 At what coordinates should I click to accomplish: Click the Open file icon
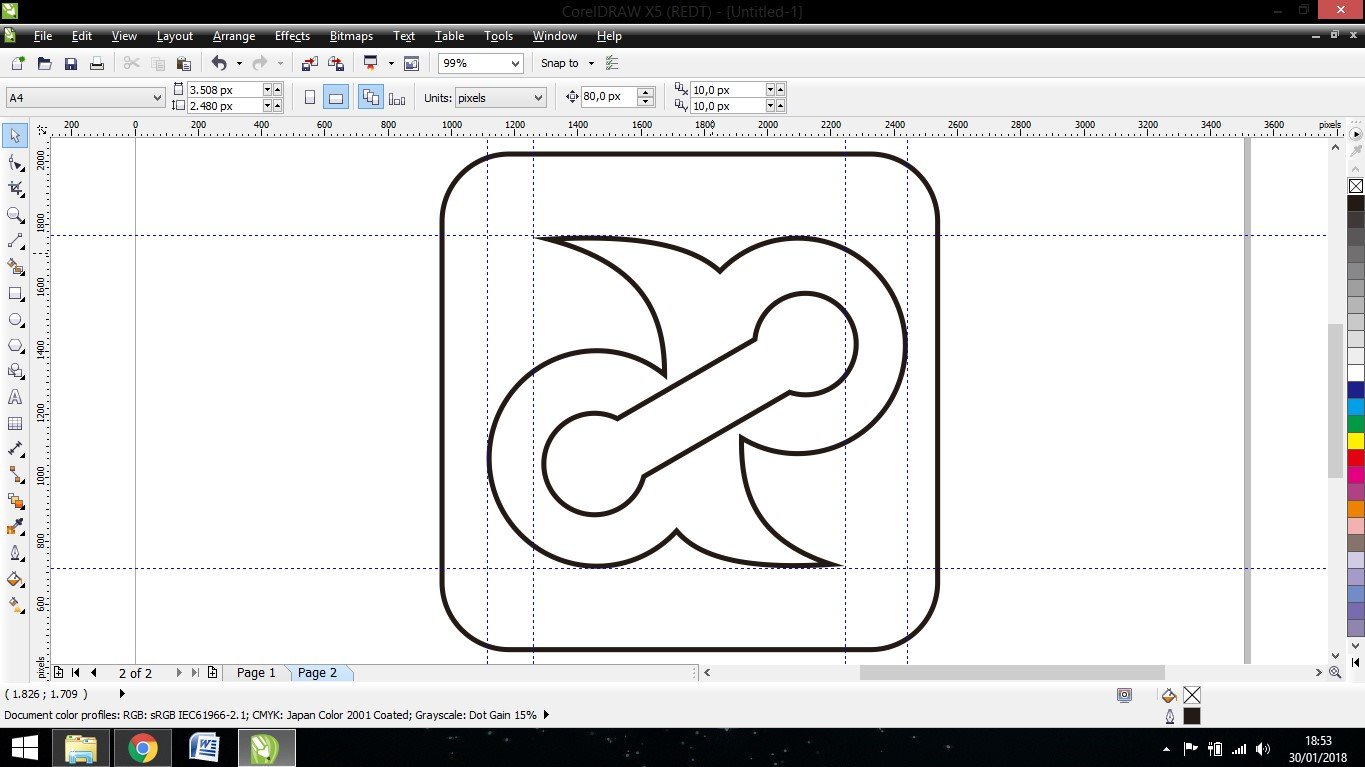tap(44, 63)
